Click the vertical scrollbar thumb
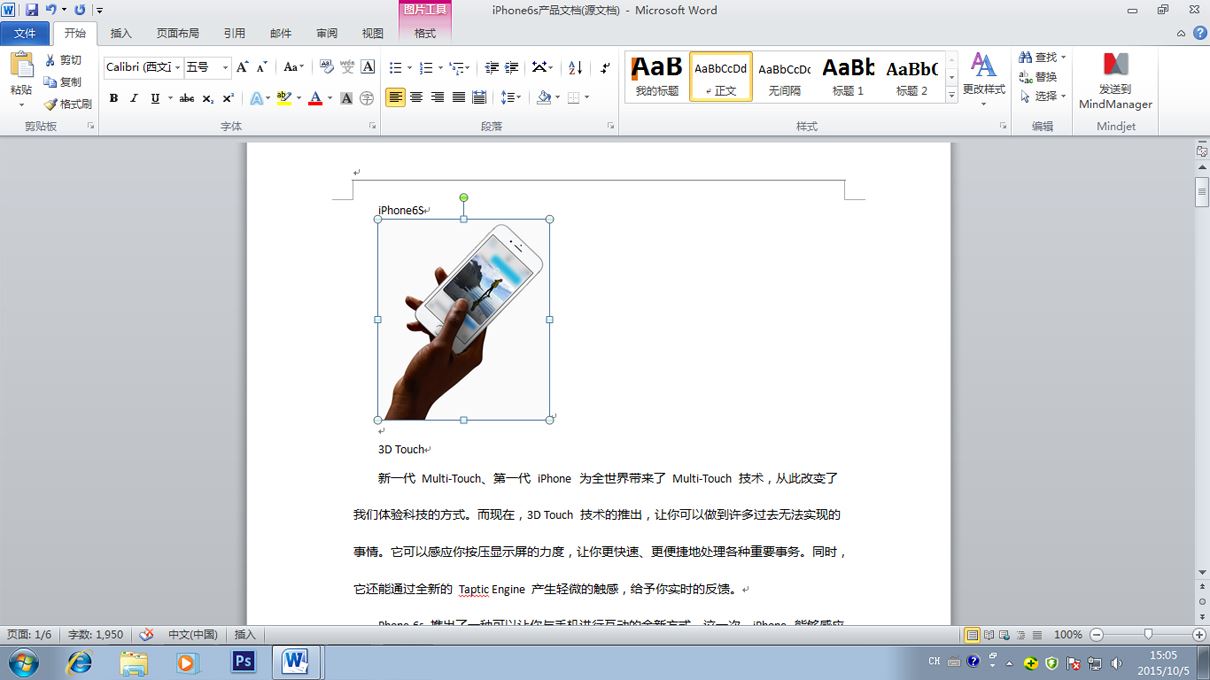This screenshot has height=680, width=1210. pyautogui.click(x=1202, y=190)
